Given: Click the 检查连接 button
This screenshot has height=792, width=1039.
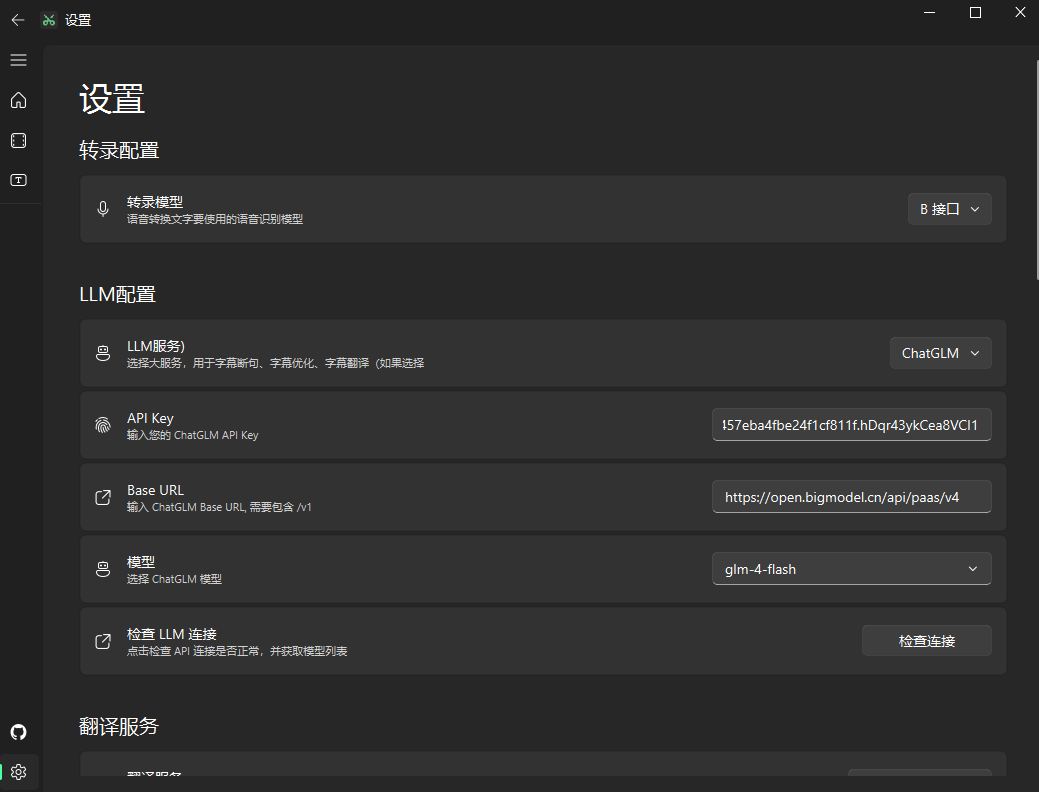Looking at the screenshot, I should tap(926, 640).
